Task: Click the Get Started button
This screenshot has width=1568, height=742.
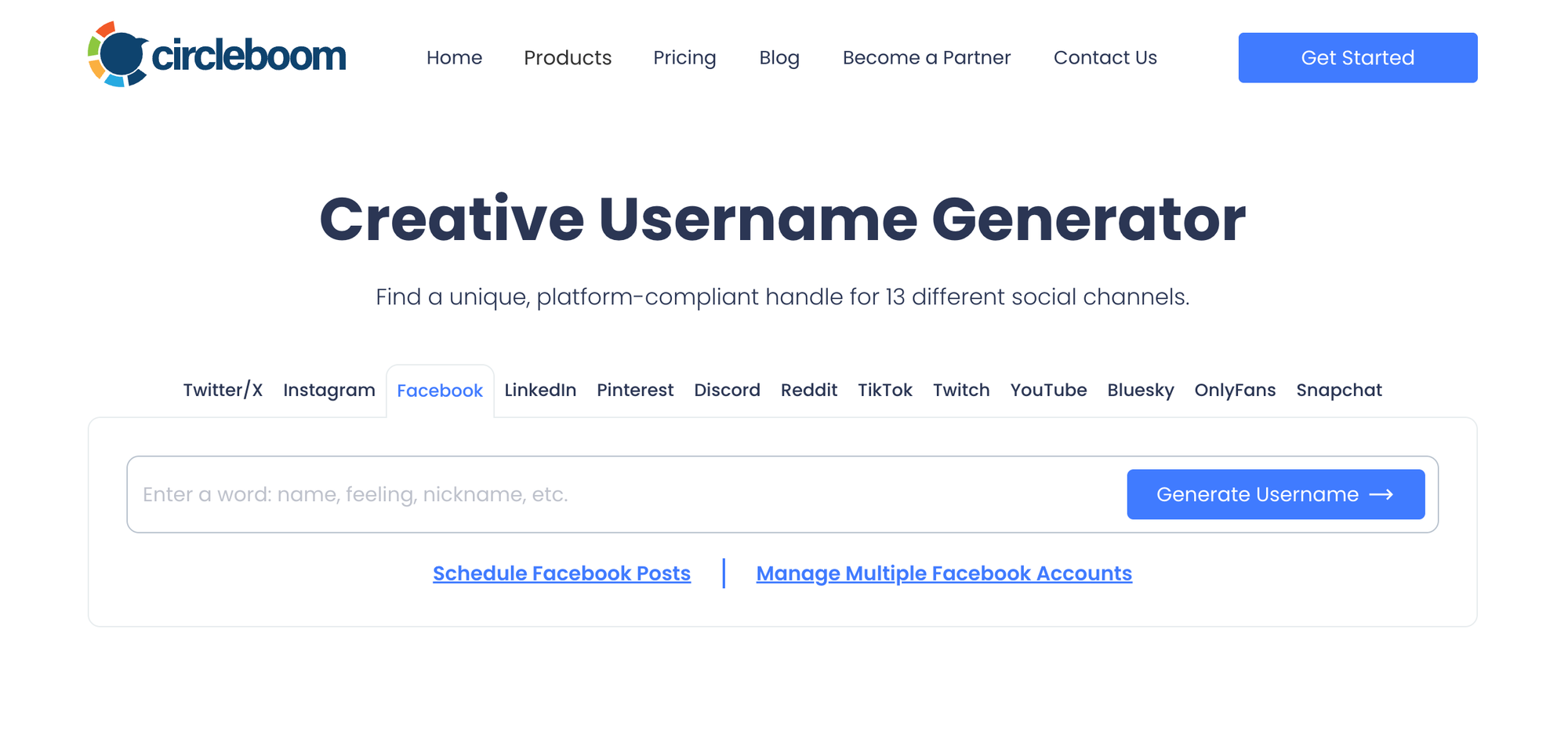Action: [1357, 57]
